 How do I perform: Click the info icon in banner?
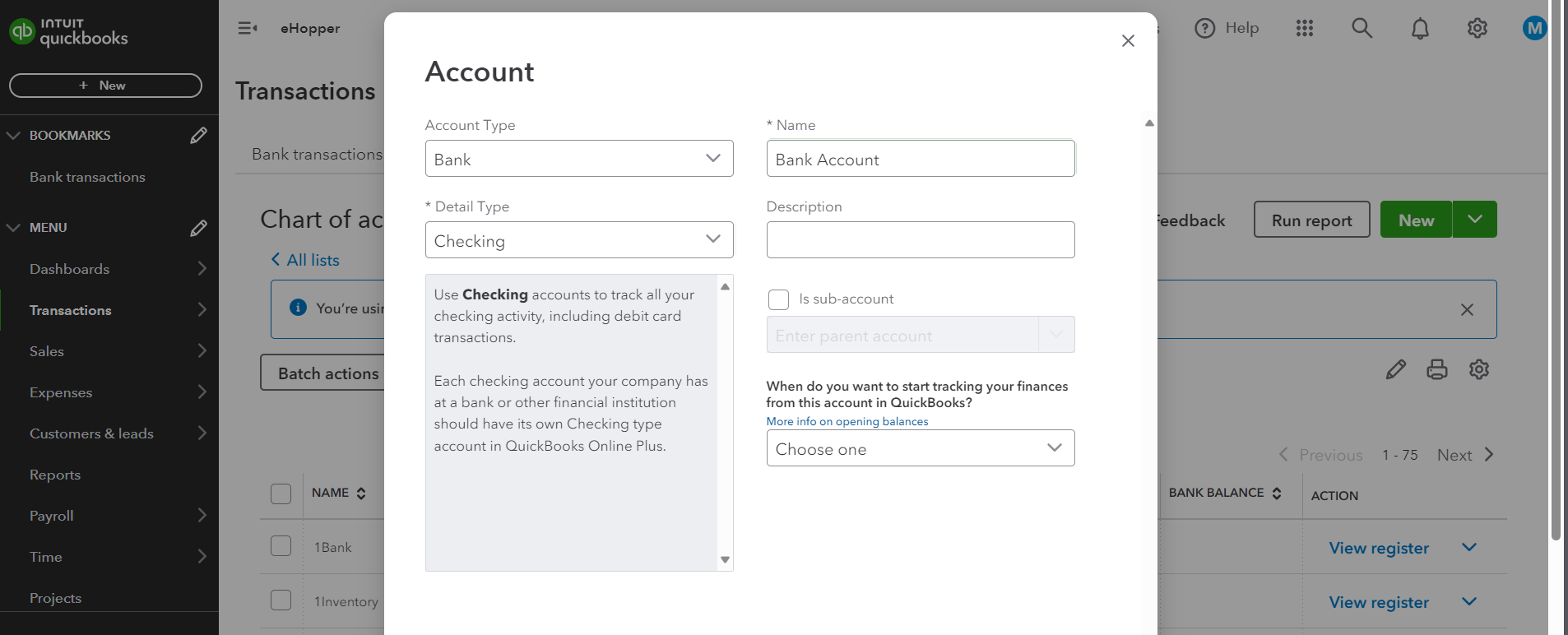coord(299,308)
